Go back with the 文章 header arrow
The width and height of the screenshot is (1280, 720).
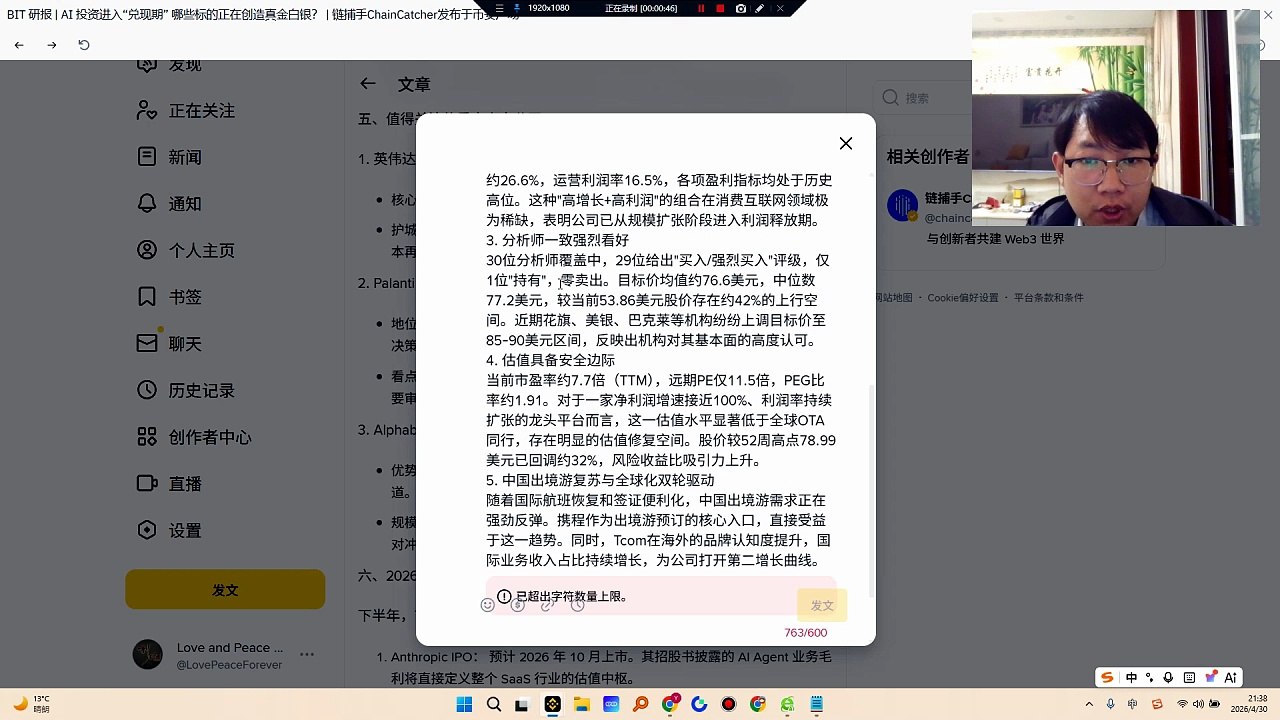coord(368,84)
